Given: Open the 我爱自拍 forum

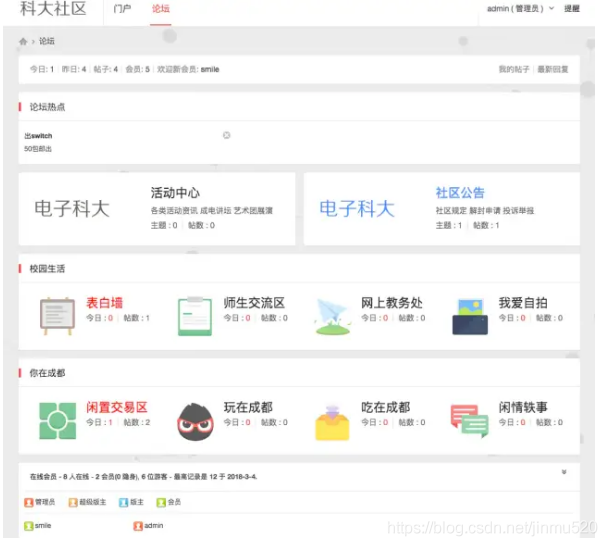Looking at the screenshot, I should coord(523,303).
